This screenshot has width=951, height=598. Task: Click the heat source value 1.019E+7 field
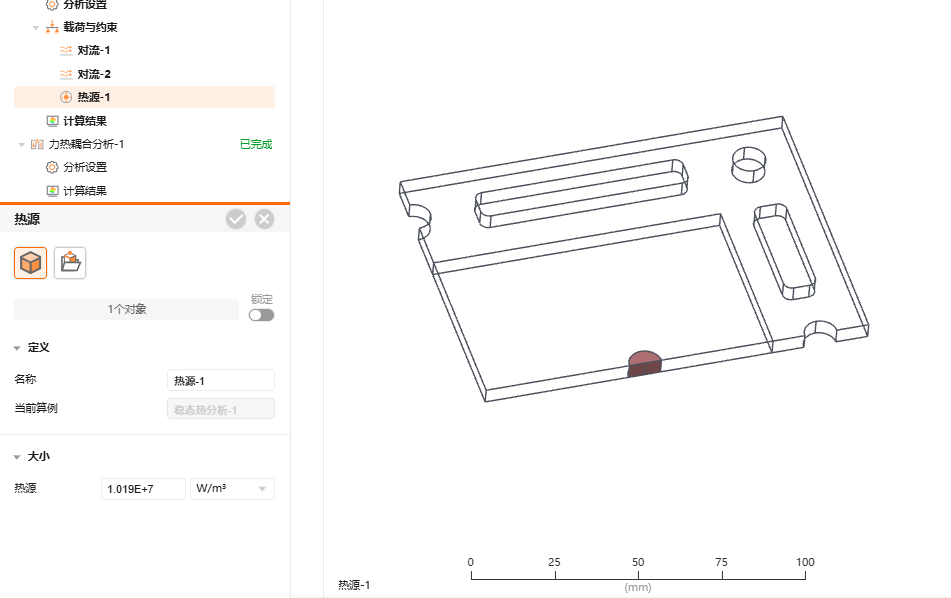(x=143, y=489)
